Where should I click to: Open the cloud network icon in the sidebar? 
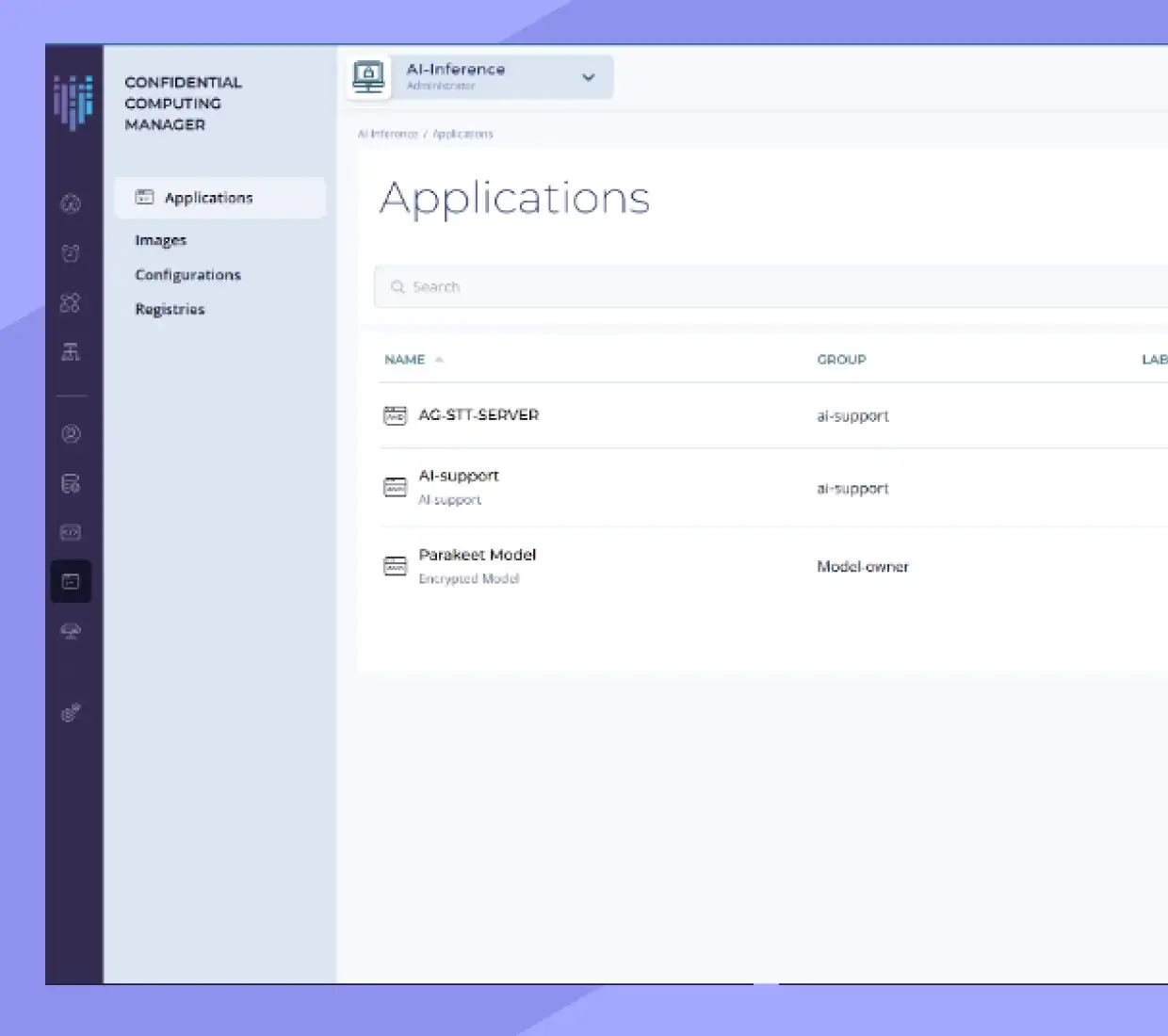pyautogui.click(x=73, y=631)
